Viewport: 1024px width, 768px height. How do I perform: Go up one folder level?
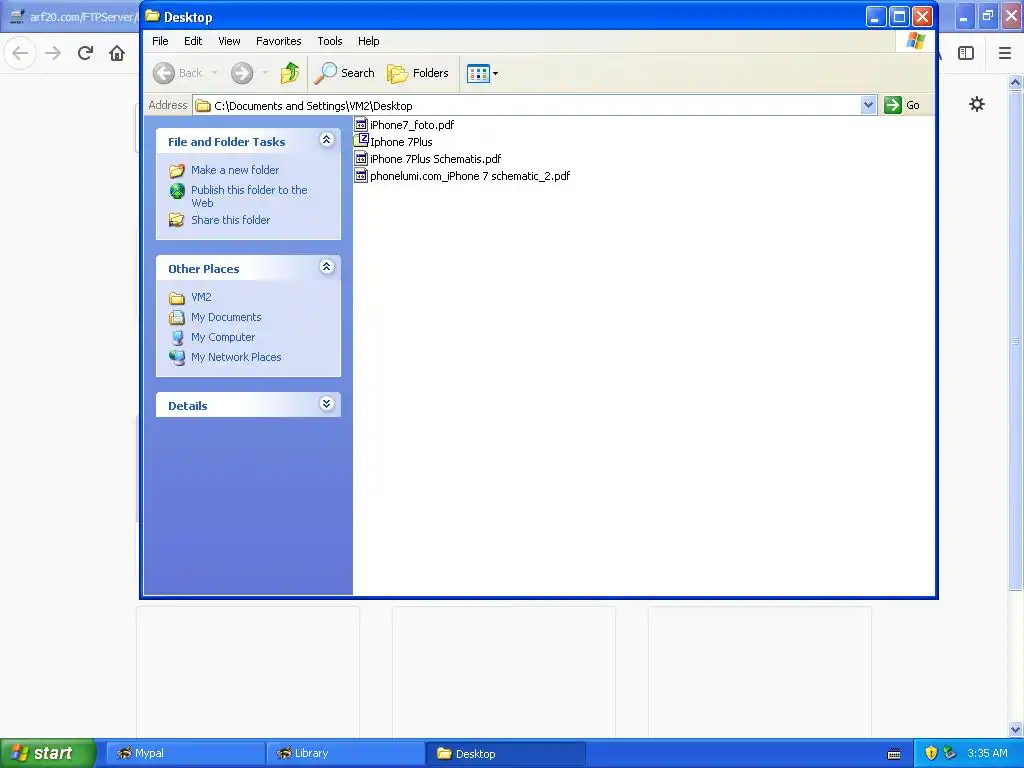pos(289,73)
